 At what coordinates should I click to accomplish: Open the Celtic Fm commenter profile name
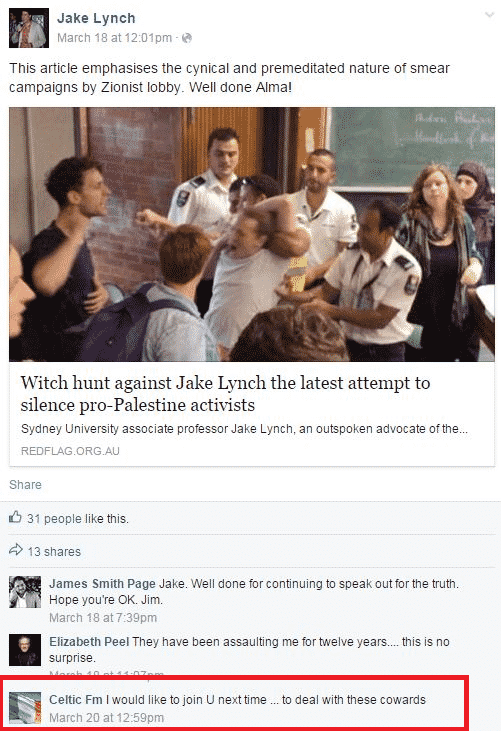point(76,700)
